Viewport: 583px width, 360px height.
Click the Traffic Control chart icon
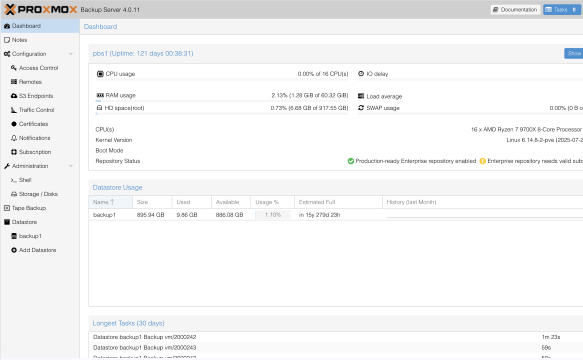point(14,110)
